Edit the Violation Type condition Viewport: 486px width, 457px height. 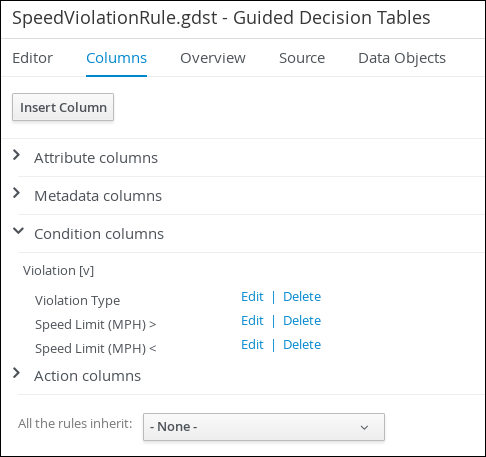click(252, 297)
